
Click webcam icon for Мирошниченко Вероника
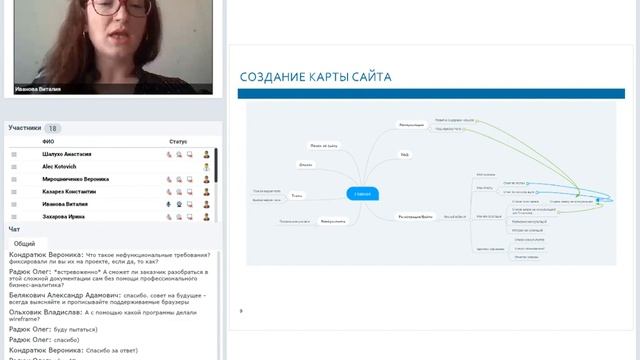(x=179, y=179)
